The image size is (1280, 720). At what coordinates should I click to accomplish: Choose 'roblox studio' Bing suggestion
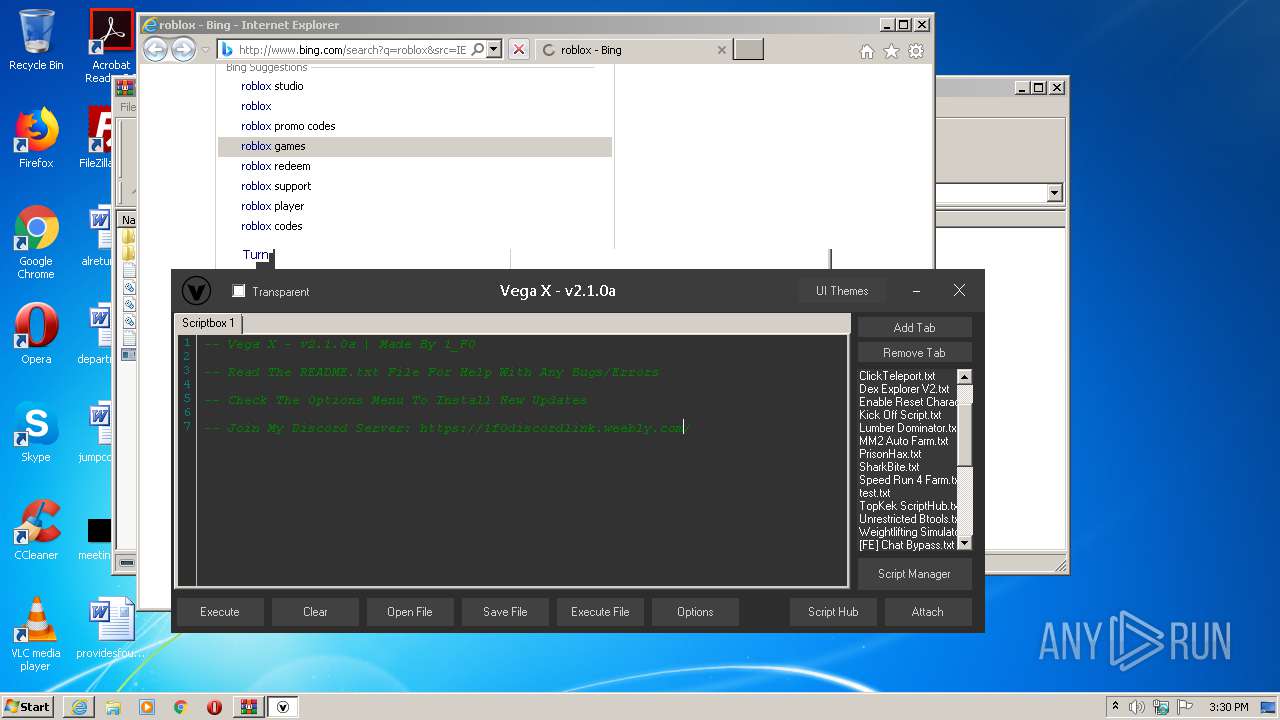tap(272, 86)
